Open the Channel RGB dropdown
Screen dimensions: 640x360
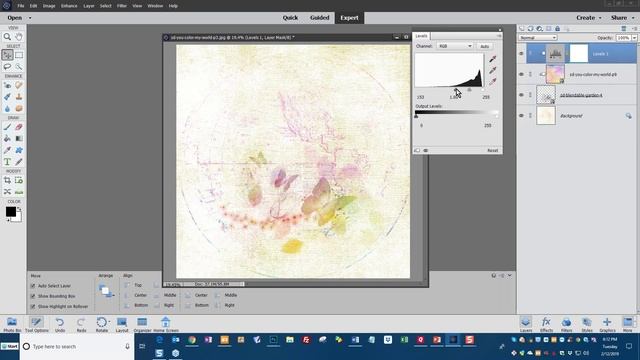pyautogui.click(x=455, y=46)
